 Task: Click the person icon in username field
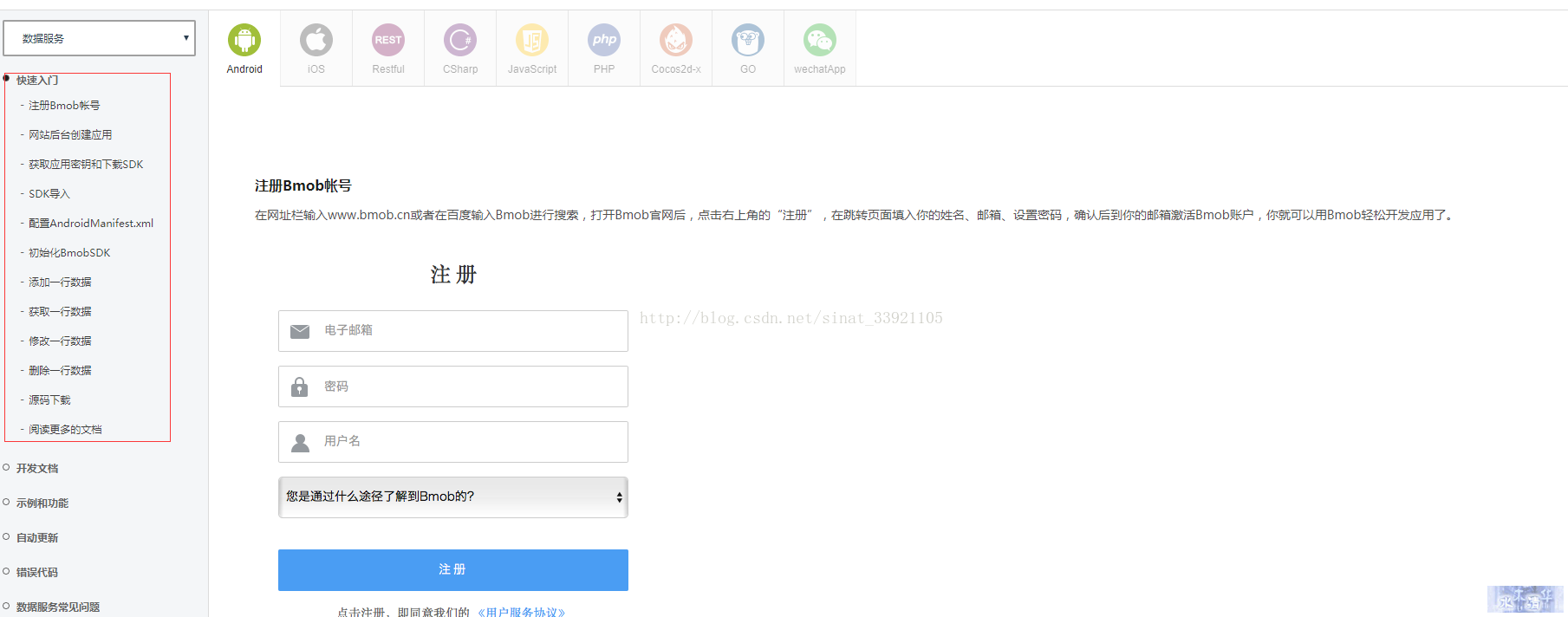pos(300,442)
